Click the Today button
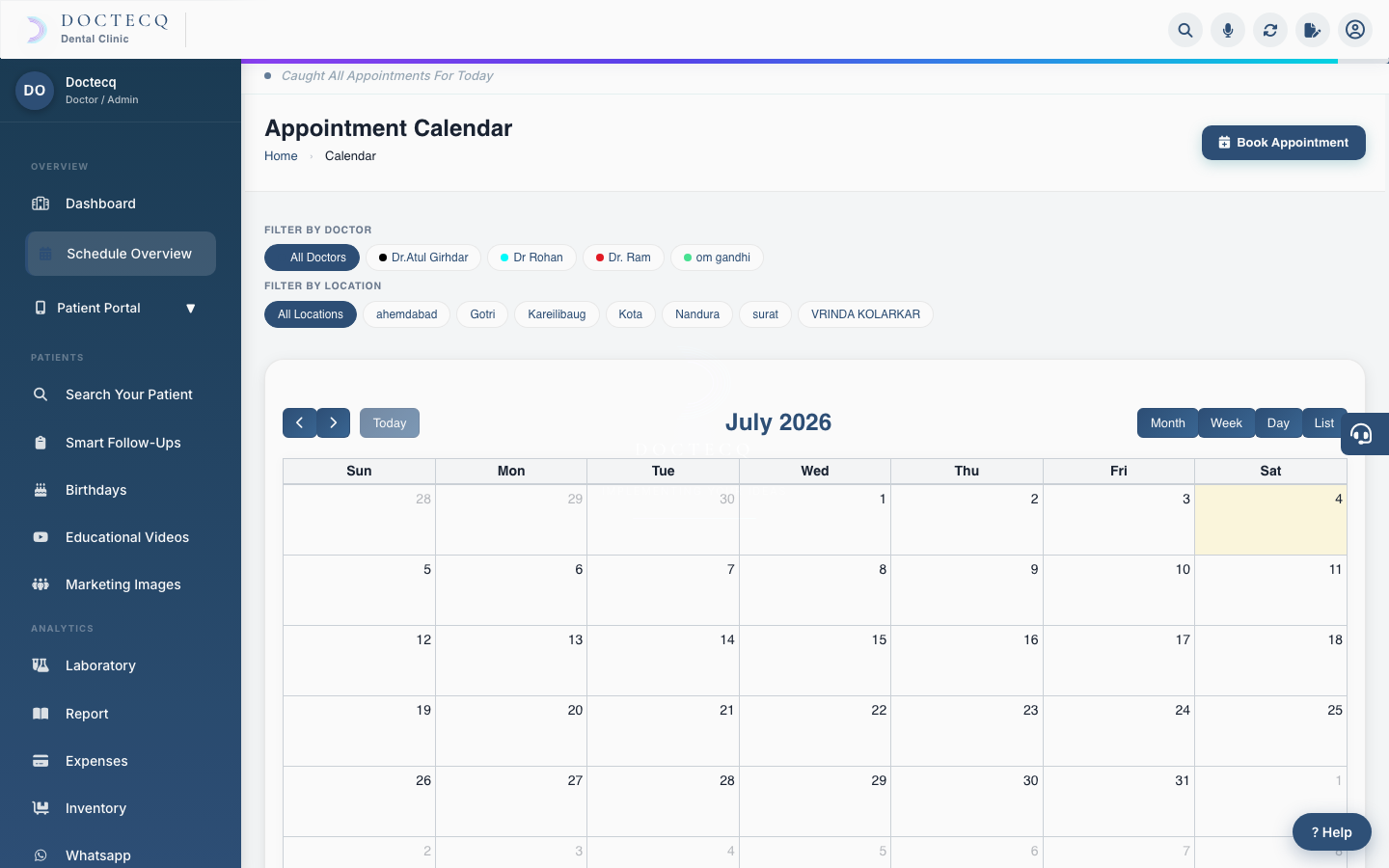1389x868 pixels. click(390, 422)
